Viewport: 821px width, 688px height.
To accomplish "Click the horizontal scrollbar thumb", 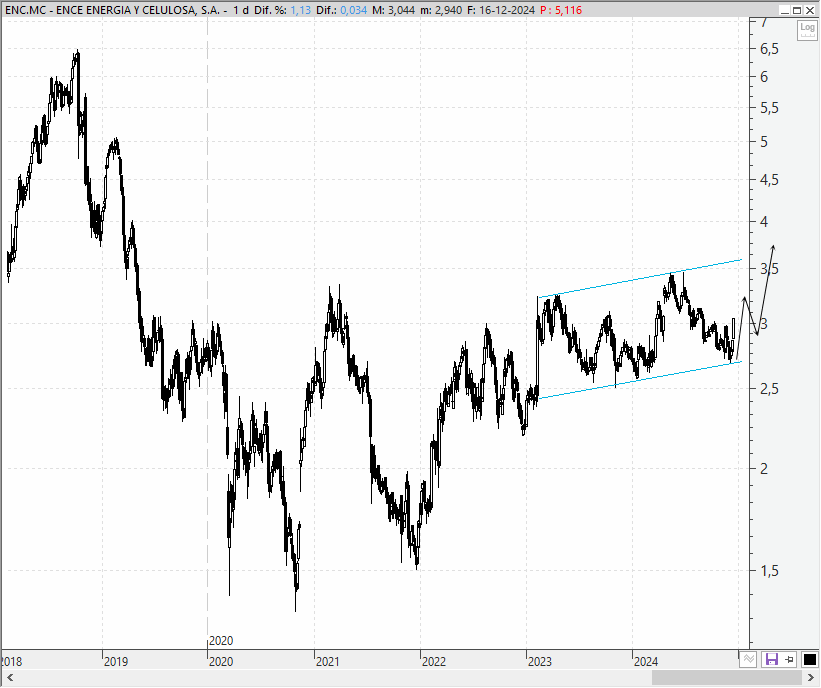I will tap(727, 678).
